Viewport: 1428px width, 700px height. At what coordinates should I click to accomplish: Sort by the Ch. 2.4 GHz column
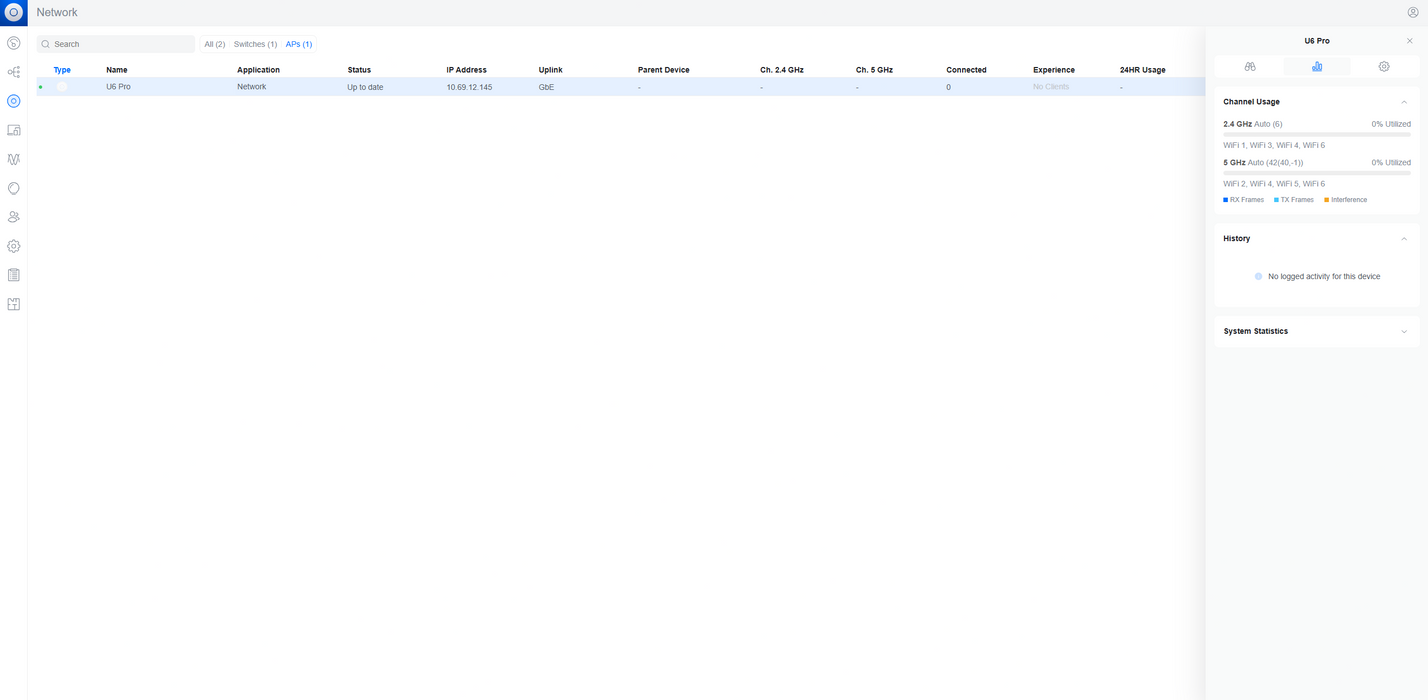pos(782,70)
